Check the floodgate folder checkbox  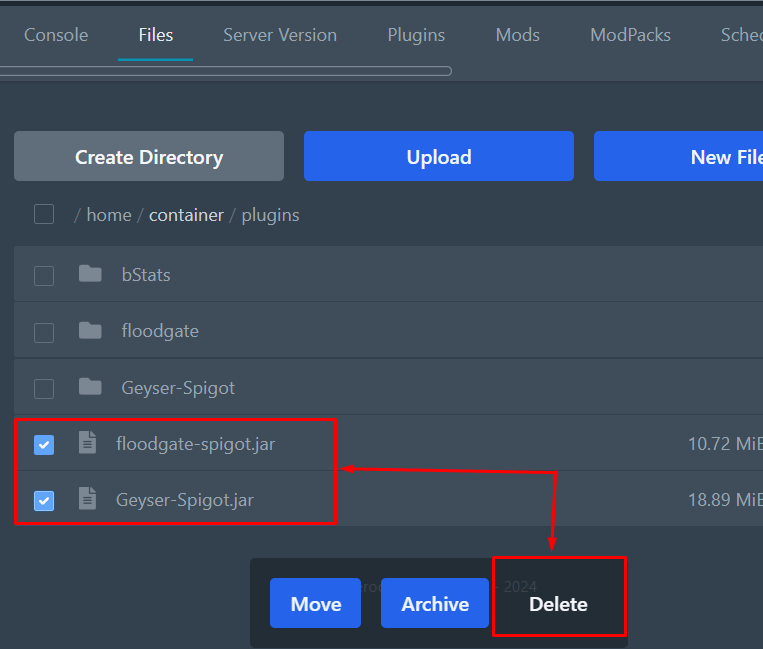44,332
